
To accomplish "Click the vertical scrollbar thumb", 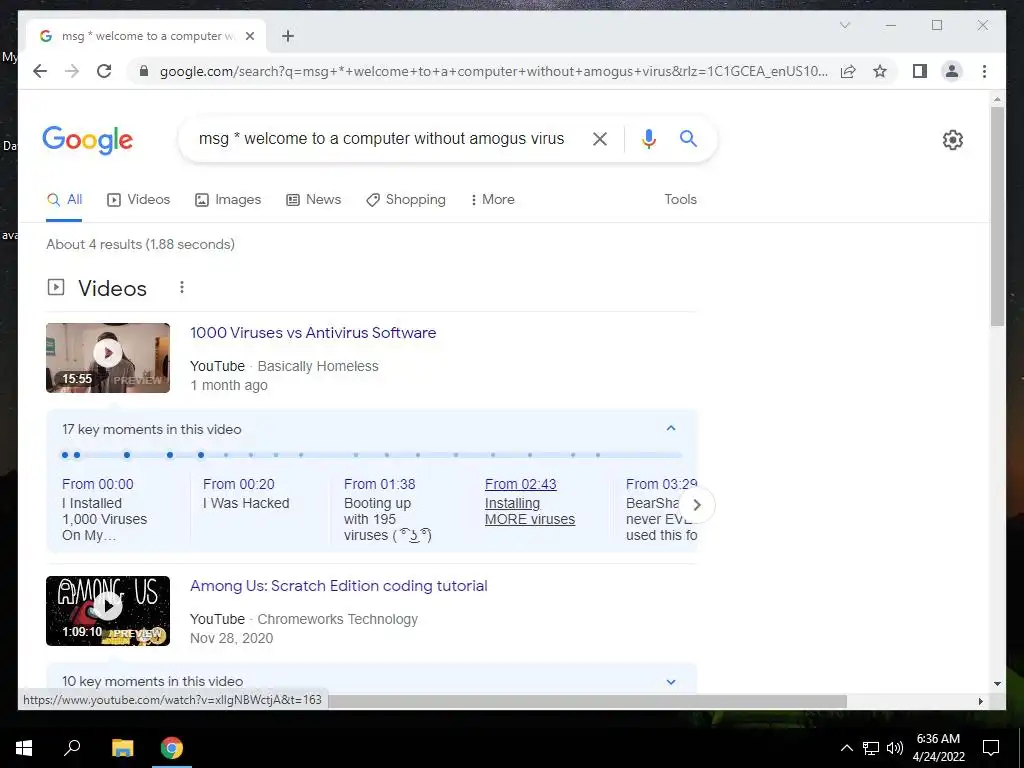I will 997,216.
